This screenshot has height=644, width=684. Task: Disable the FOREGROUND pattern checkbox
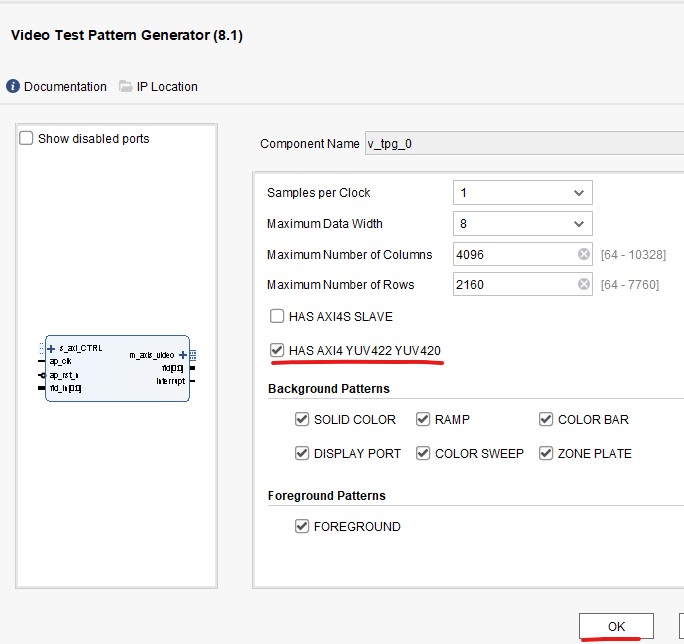[x=302, y=527]
